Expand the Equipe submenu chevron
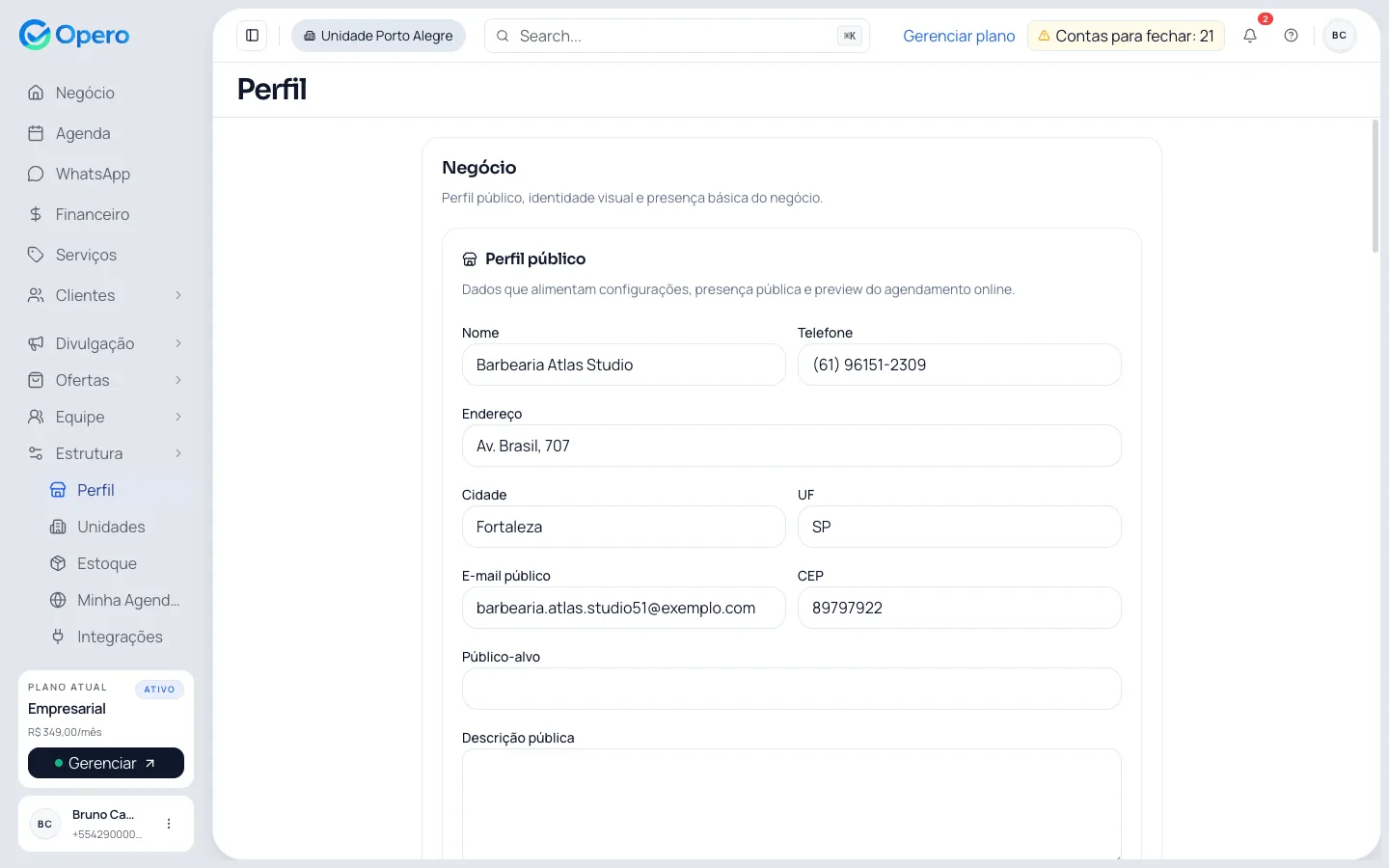 coord(178,417)
